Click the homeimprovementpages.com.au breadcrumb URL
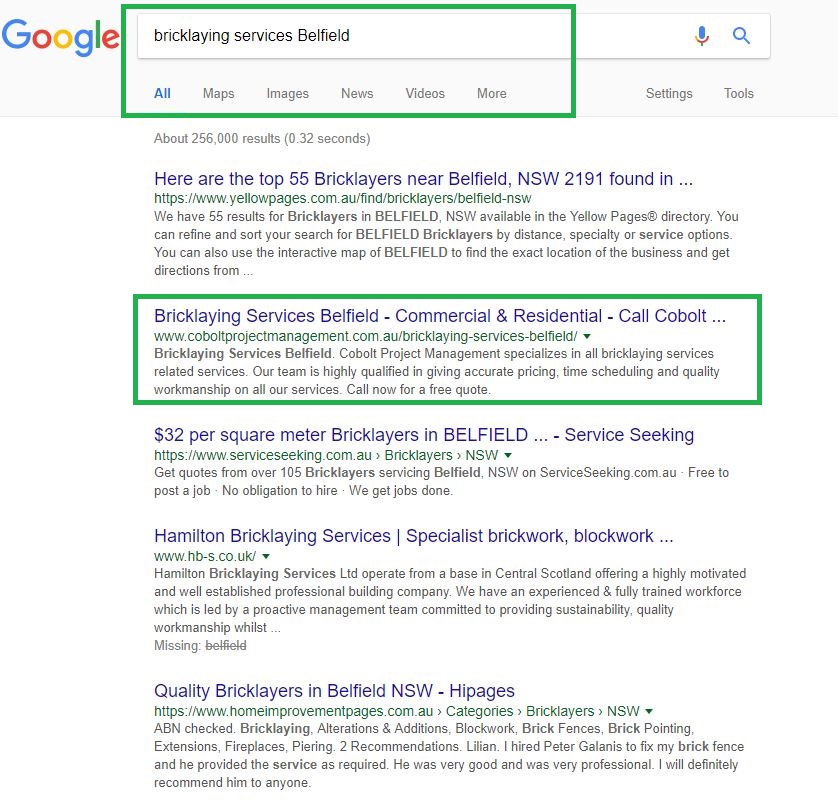838x801 pixels. (x=397, y=711)
